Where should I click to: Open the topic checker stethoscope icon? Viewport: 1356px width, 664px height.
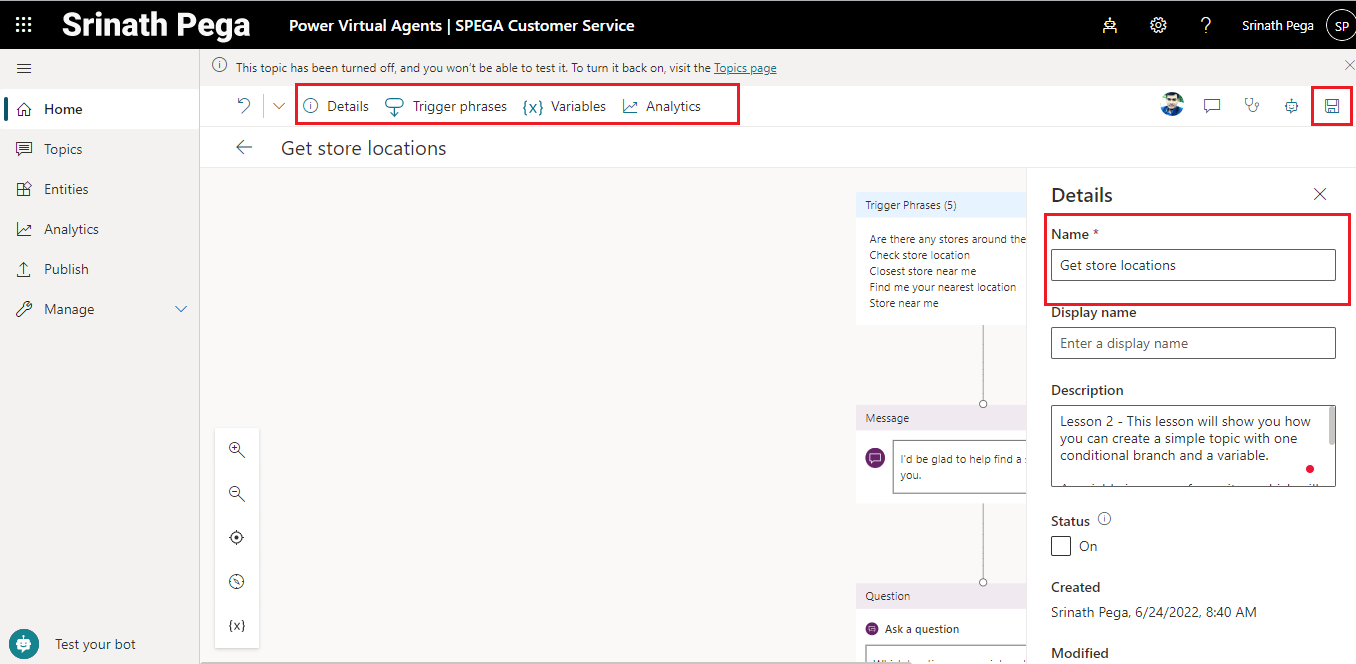pyautogui.click(x=1251, y=106)
